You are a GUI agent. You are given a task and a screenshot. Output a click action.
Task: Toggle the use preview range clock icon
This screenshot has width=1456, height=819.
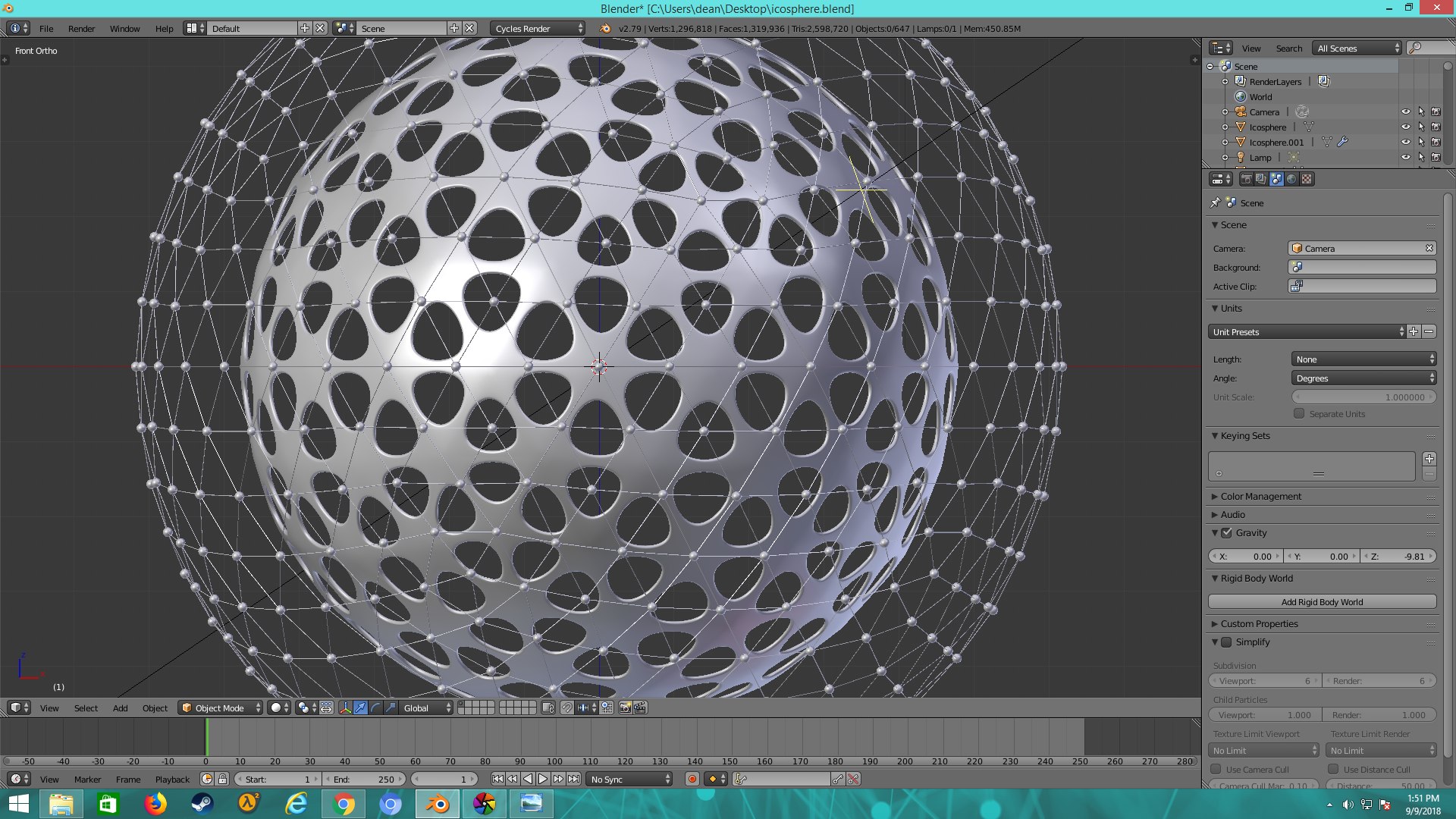[207, 779]
